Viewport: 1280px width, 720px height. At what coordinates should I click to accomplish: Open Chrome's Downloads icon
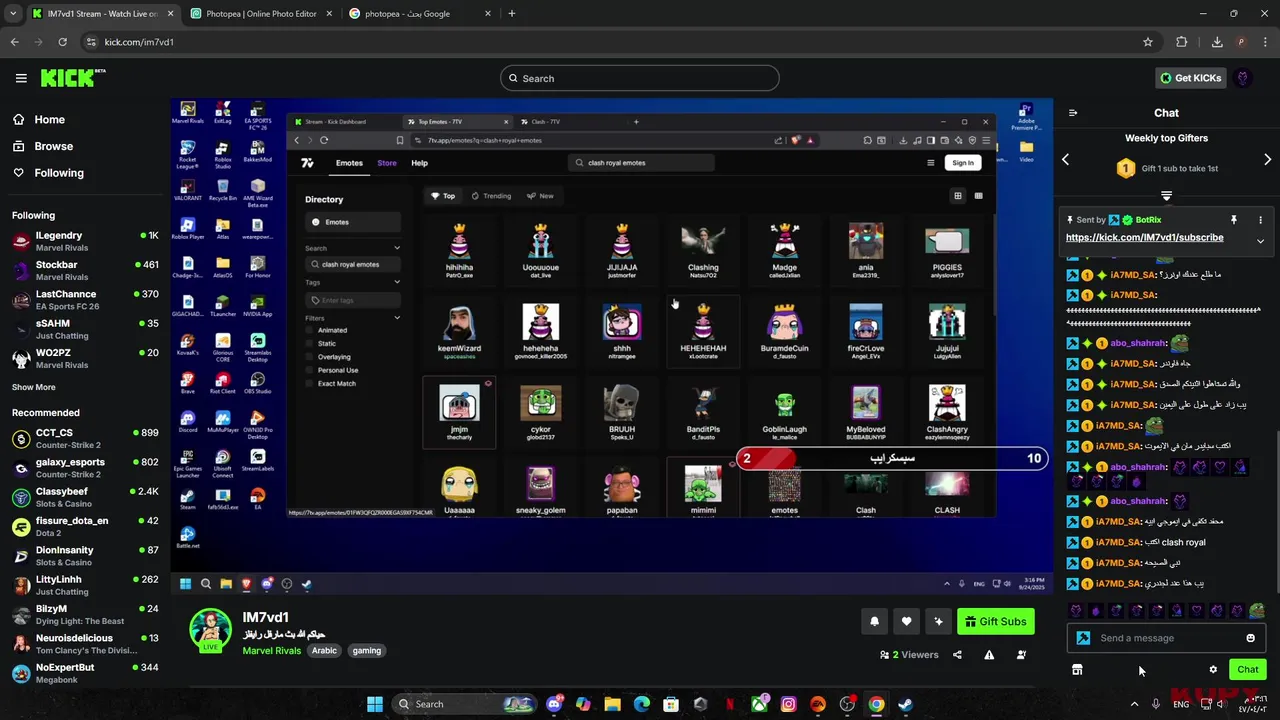(1217, 42)
